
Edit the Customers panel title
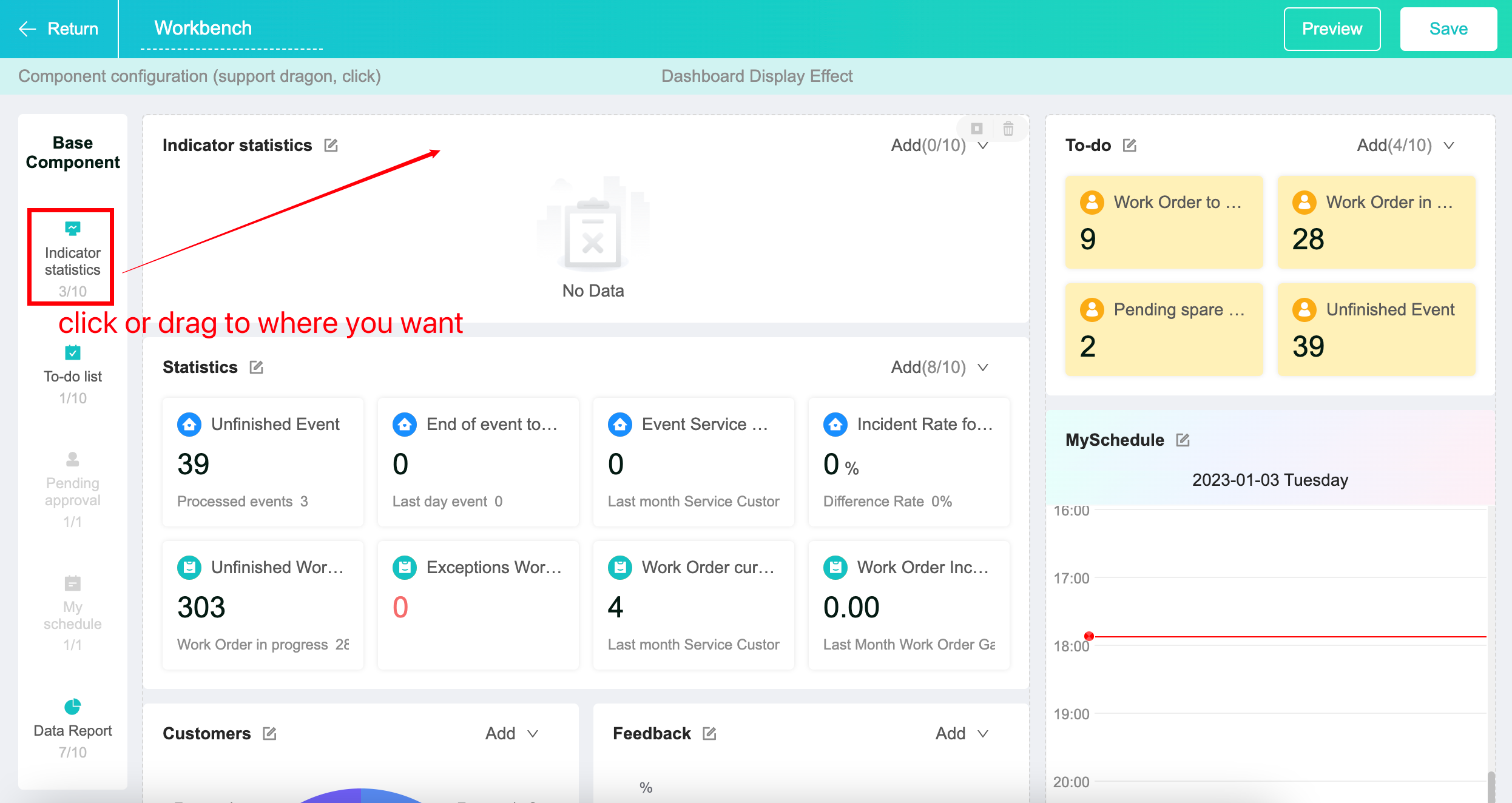click(x=270, y=733)
